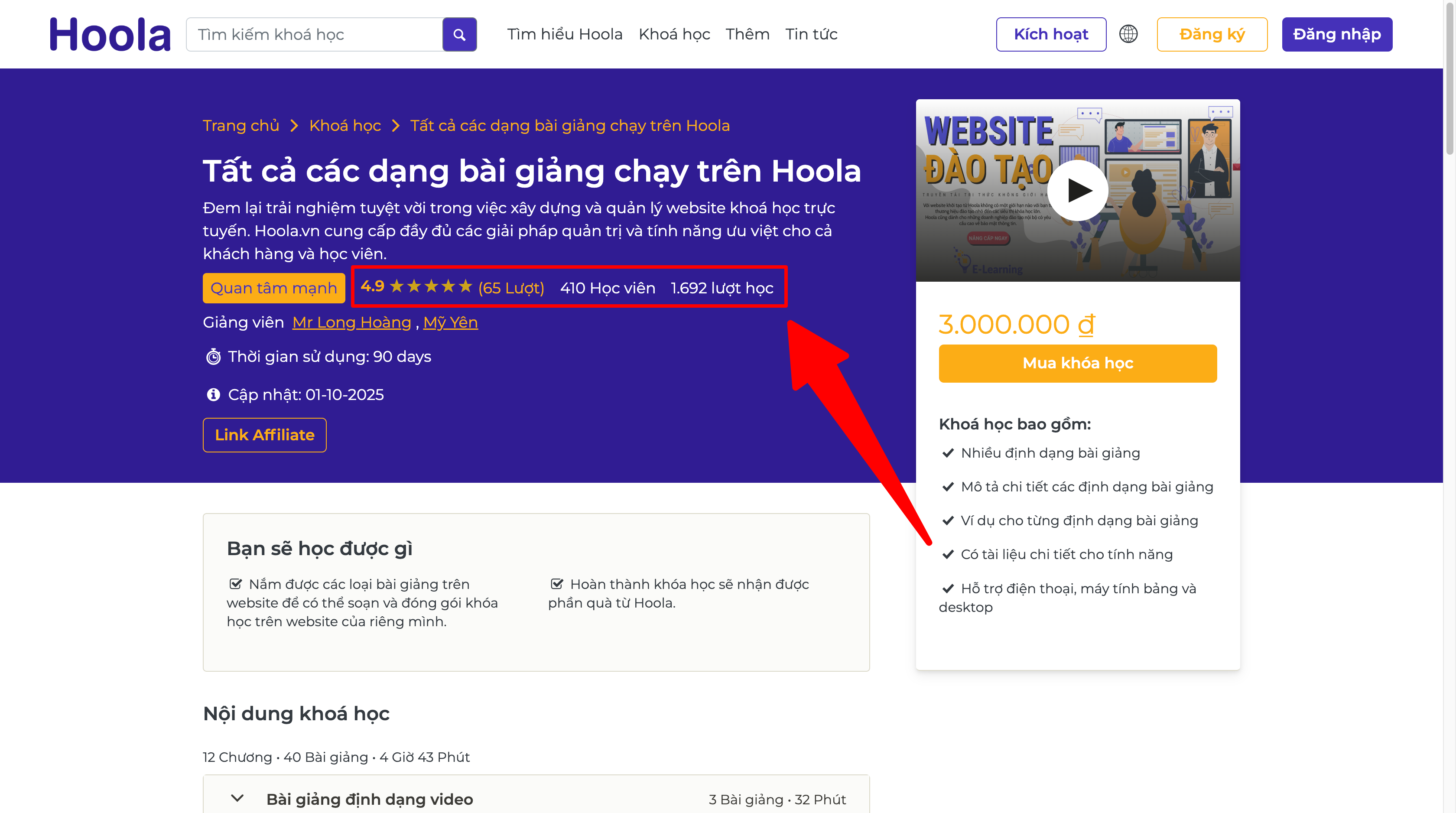Click the Mua khóa học button
The height and width of the screenshot is (813, 1456).
tap(1077, 363)
